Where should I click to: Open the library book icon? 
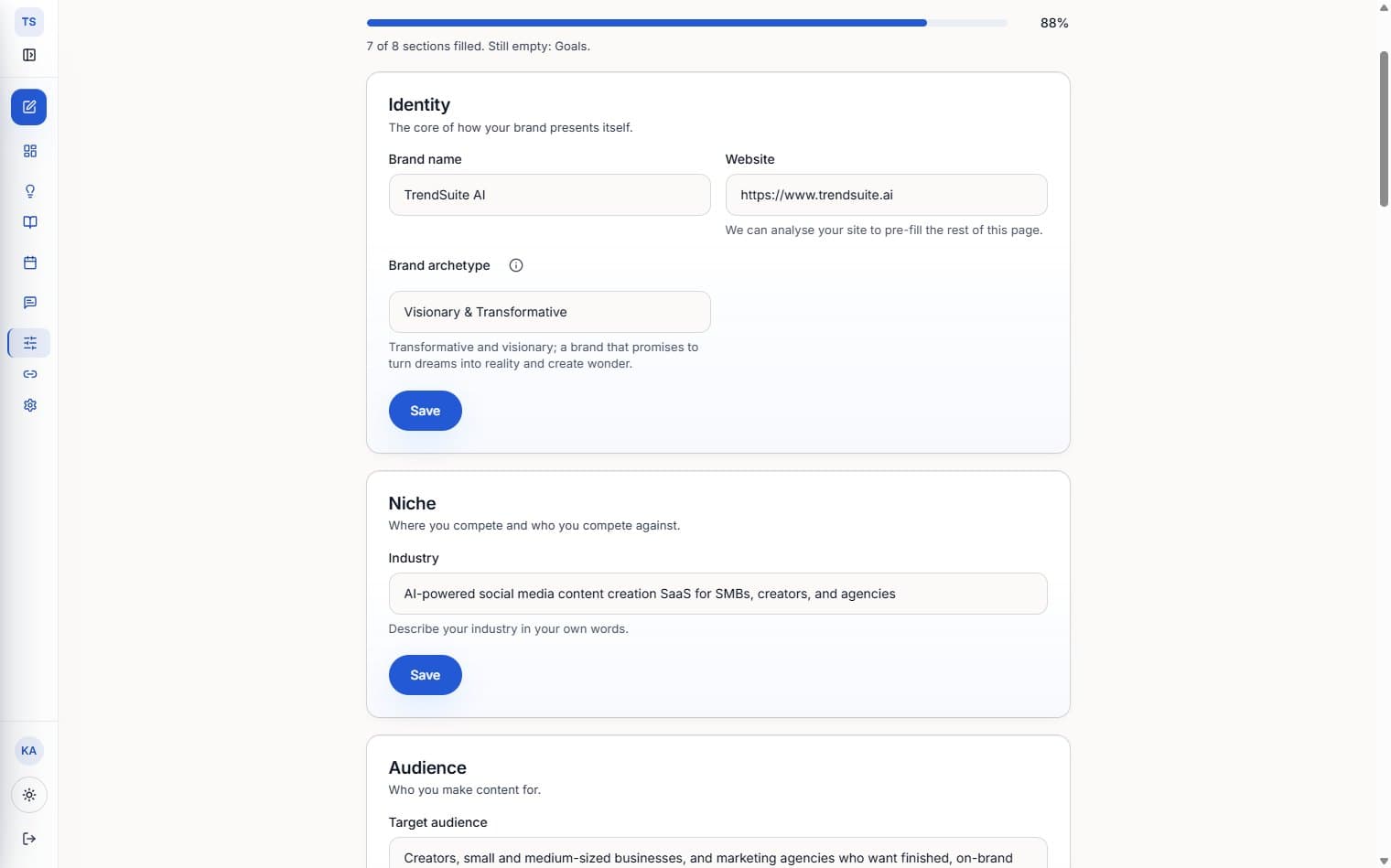click(30, 222)
